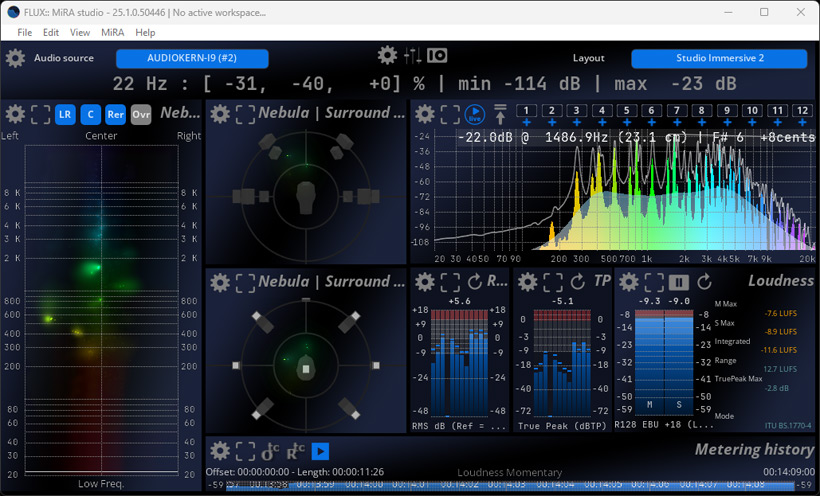Open Audio source dropdown AUDIOKERN-I9 (#2)
820x496 pixels.
(x=192, y=59)
